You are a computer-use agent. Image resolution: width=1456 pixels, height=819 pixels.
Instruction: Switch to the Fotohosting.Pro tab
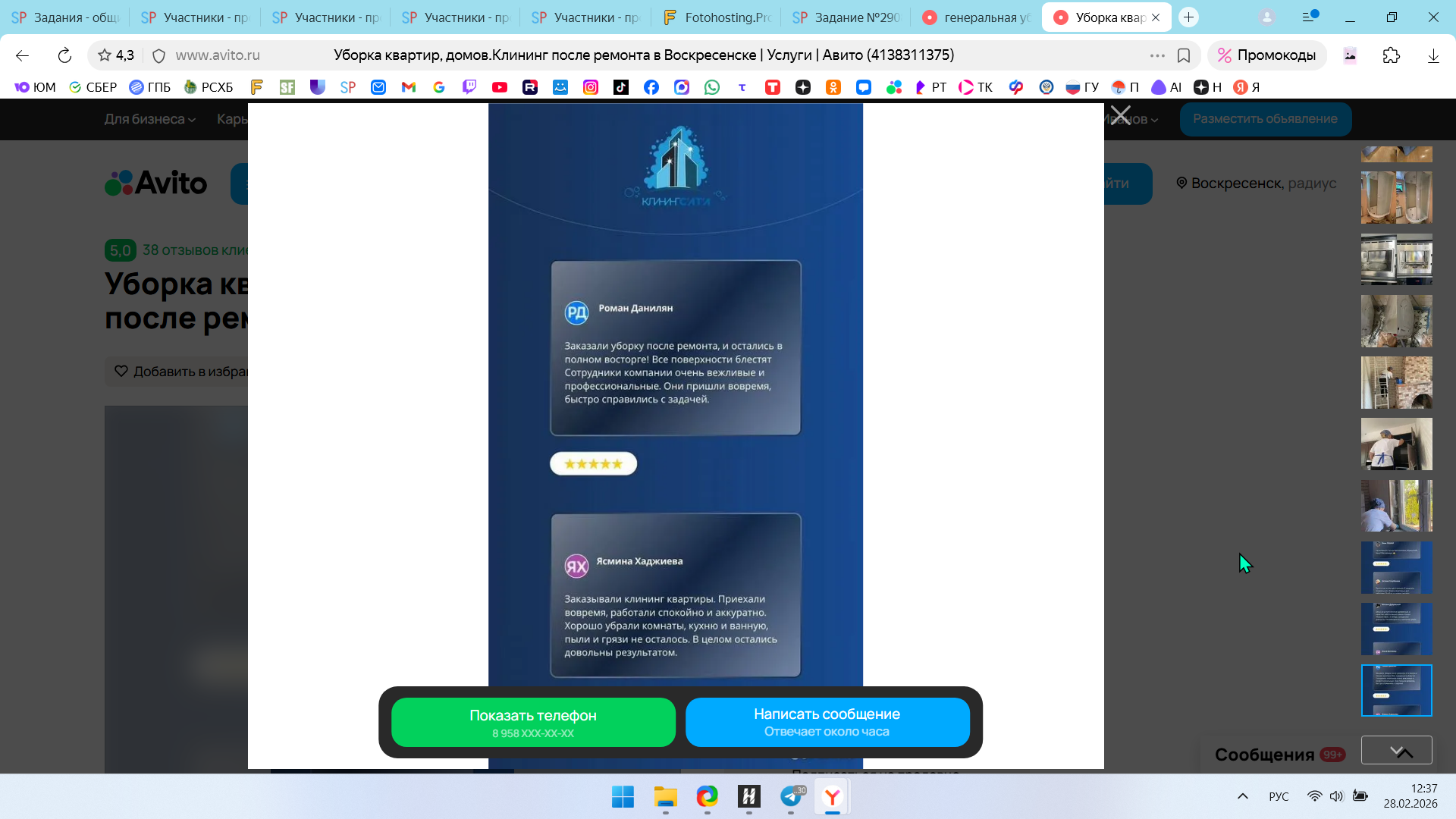point(717,17)
